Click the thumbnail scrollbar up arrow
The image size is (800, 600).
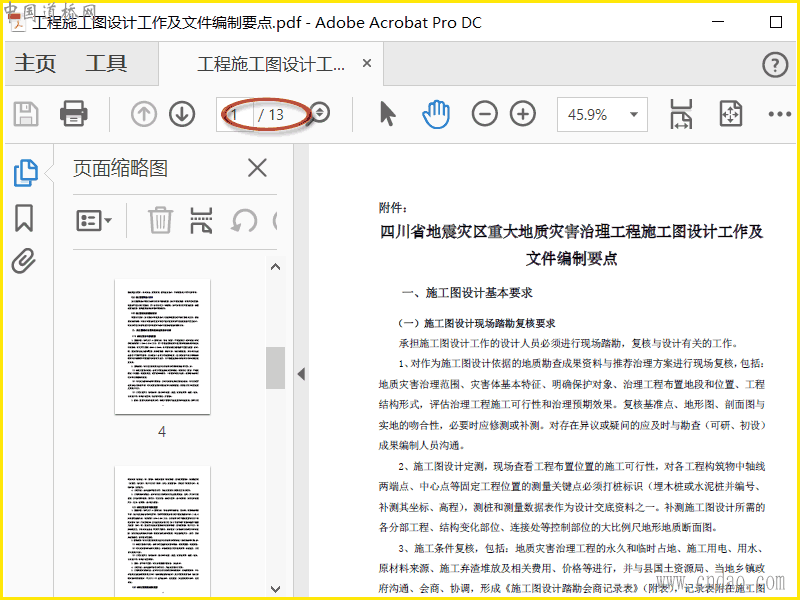(x=276, y=266)
